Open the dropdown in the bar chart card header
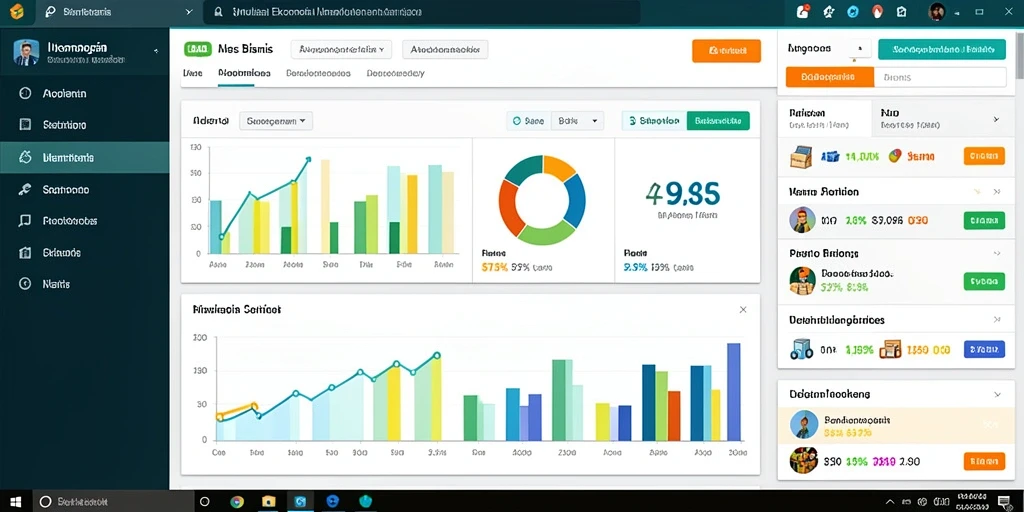Image resolution: width=1024 pixels, height=512 pixels. coord(276,121)
